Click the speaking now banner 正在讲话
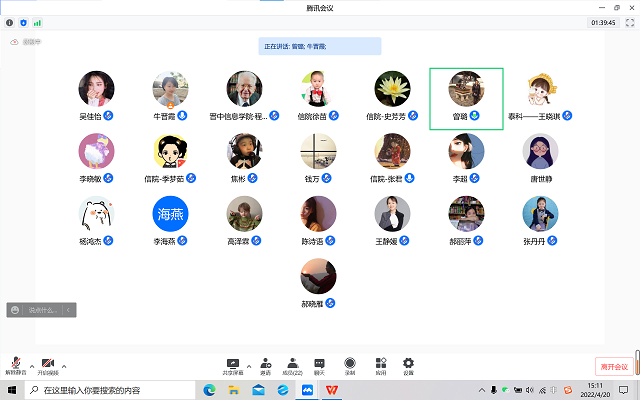This screenshot has width=640, height=400. (320, 46)
